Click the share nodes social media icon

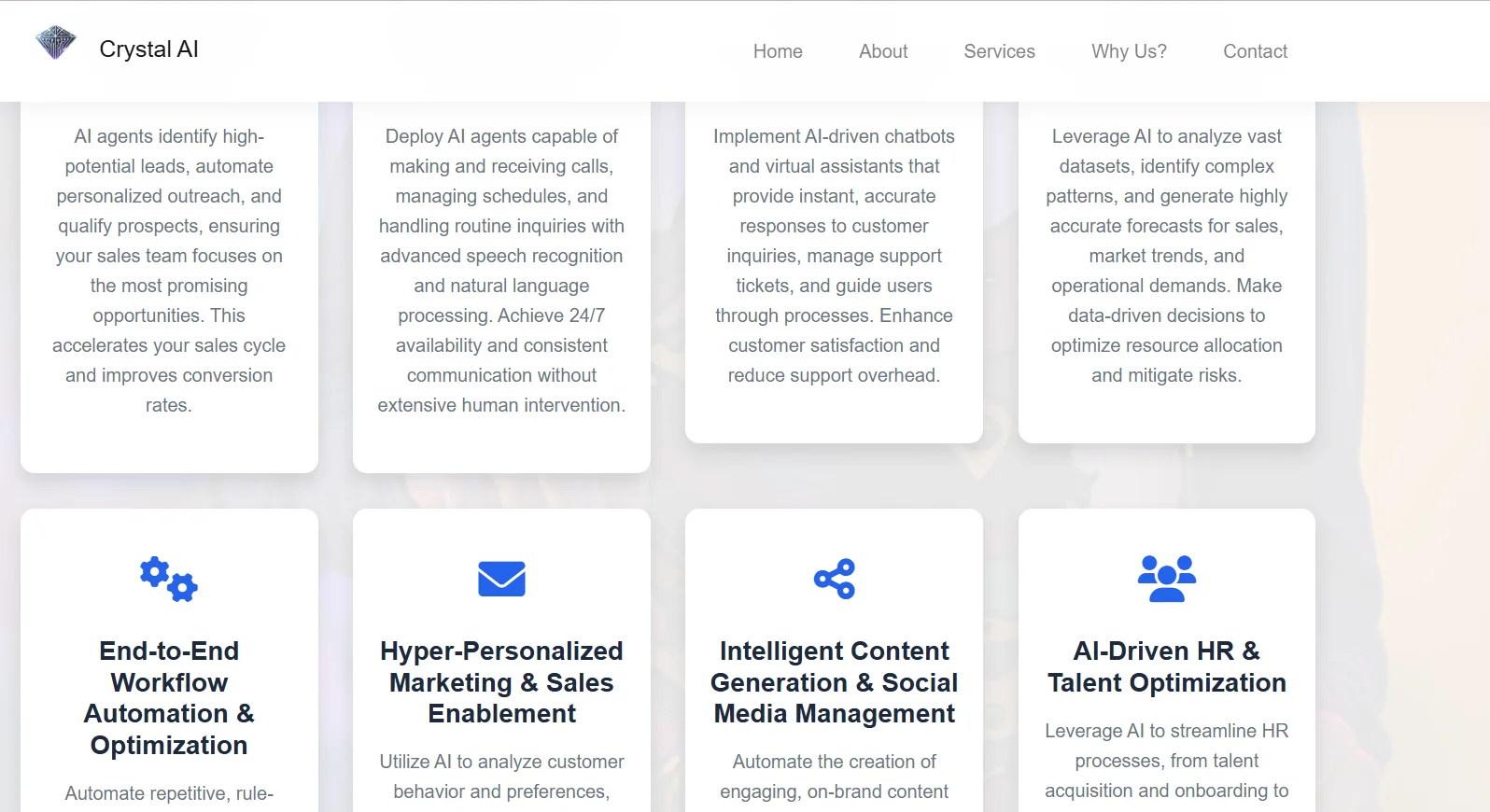pyautogui.click(x=834, y=579)
